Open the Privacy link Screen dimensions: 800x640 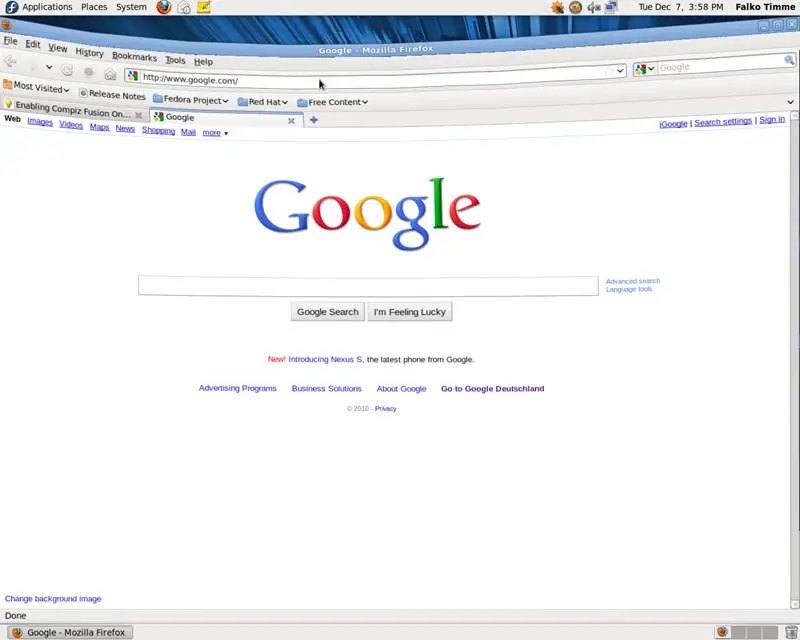click(386, 409)
